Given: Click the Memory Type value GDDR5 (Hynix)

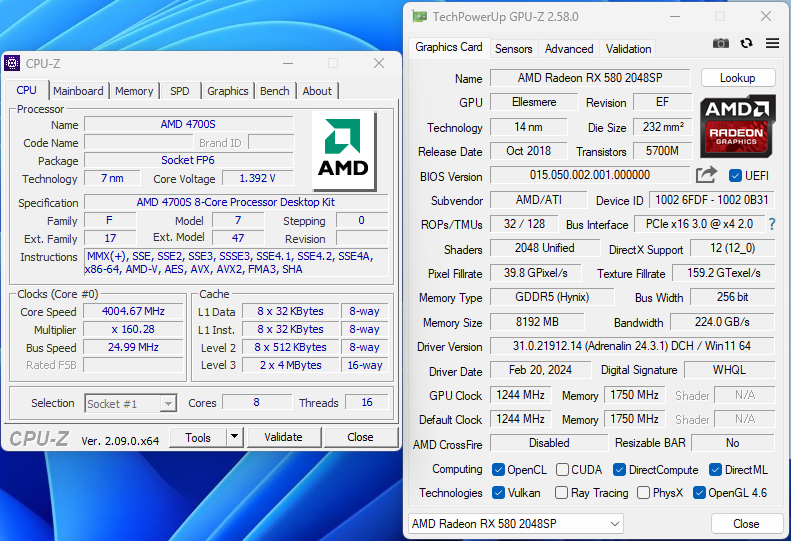Looking at the screenshot, I should point(552,297).
